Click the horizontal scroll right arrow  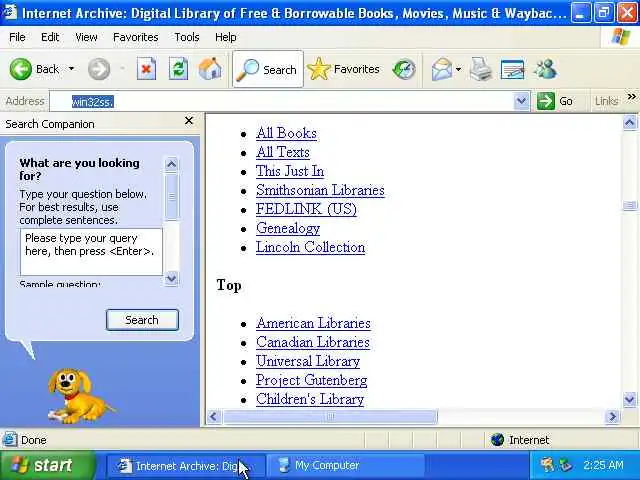pyautogui.click(x=612, y=417)
